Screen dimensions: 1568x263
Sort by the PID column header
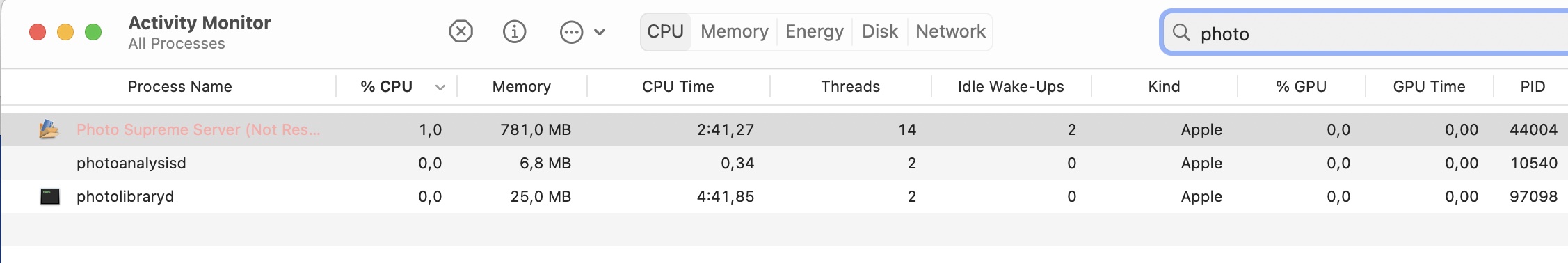[1533, 86]
